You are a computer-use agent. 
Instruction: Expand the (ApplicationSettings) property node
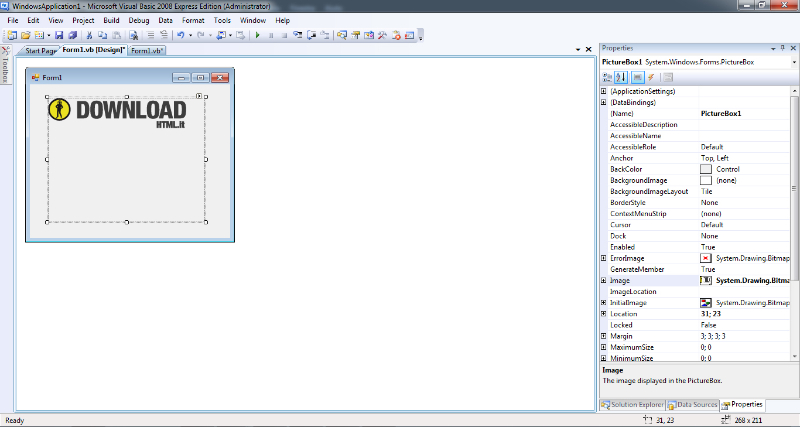(x=603, y=91)
